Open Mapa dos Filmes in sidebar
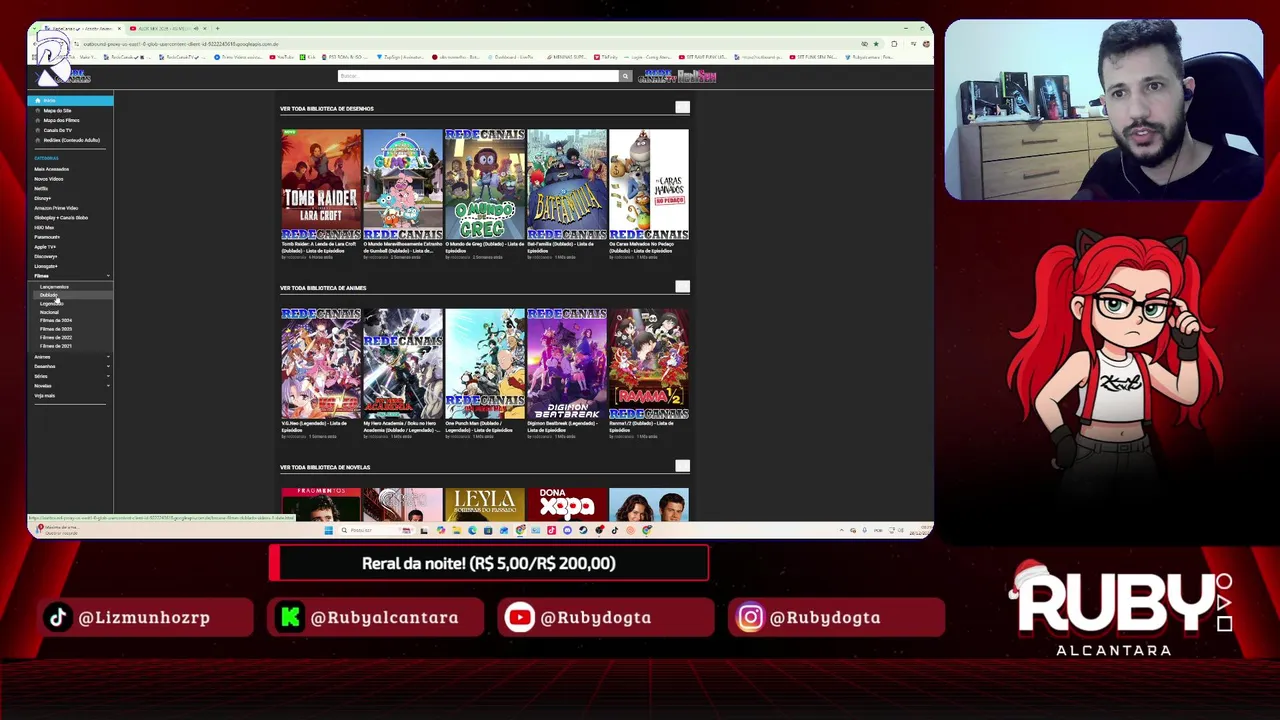1280x720 pixels. coord(61,120)
